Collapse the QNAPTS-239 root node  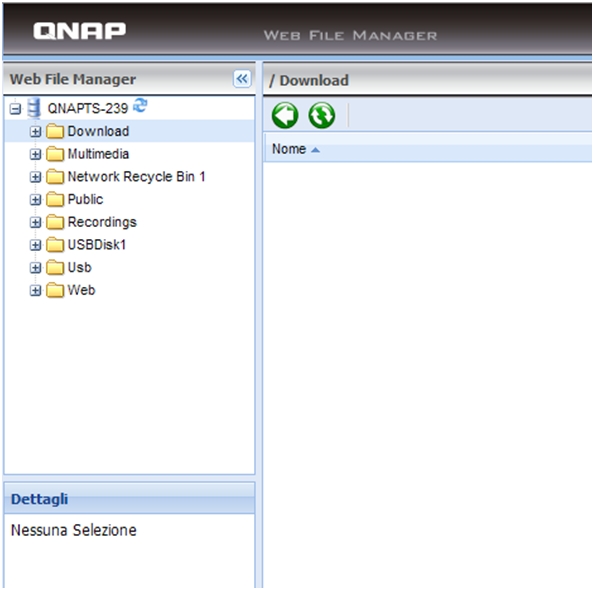(15, 109)
